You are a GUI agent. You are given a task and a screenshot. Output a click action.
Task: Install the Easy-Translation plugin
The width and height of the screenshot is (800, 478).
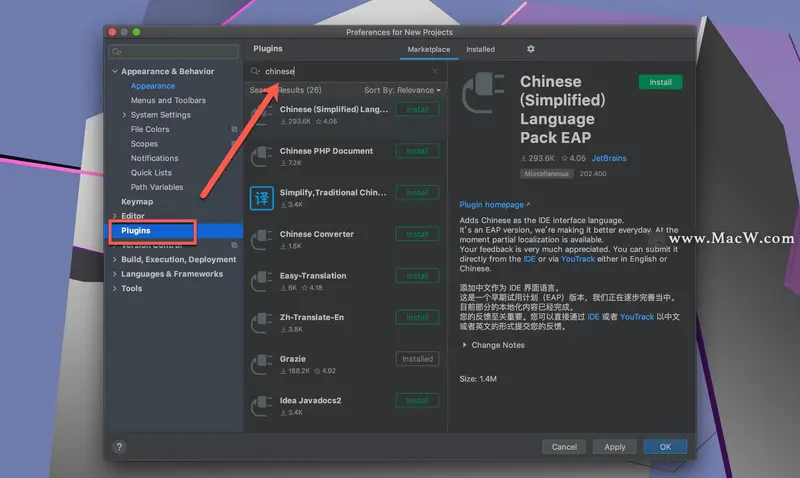417,276
